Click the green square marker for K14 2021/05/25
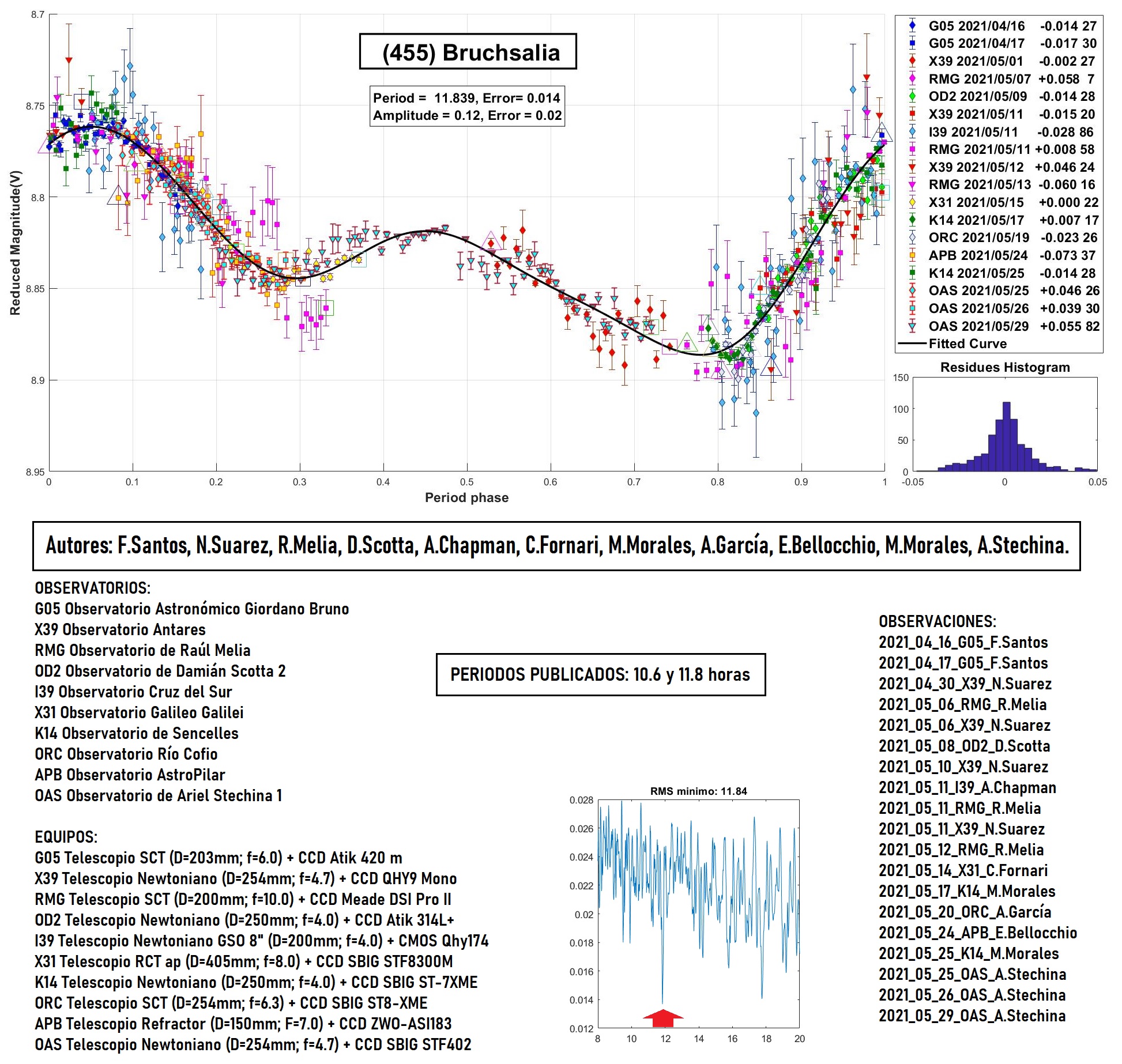This screenshot has height=1064, width=1122. click(912, 273)
